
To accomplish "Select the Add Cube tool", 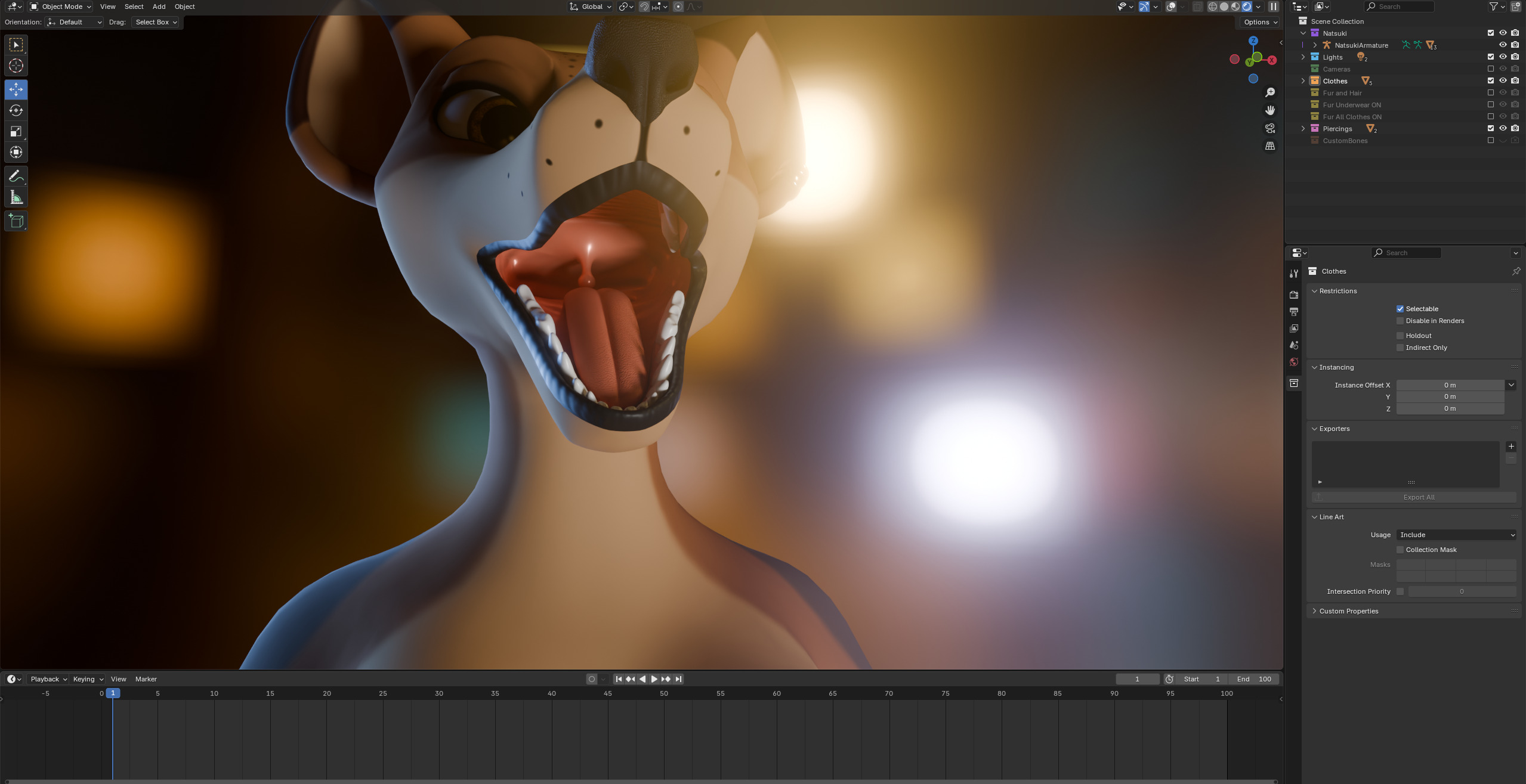I will (x=16, y=221).
